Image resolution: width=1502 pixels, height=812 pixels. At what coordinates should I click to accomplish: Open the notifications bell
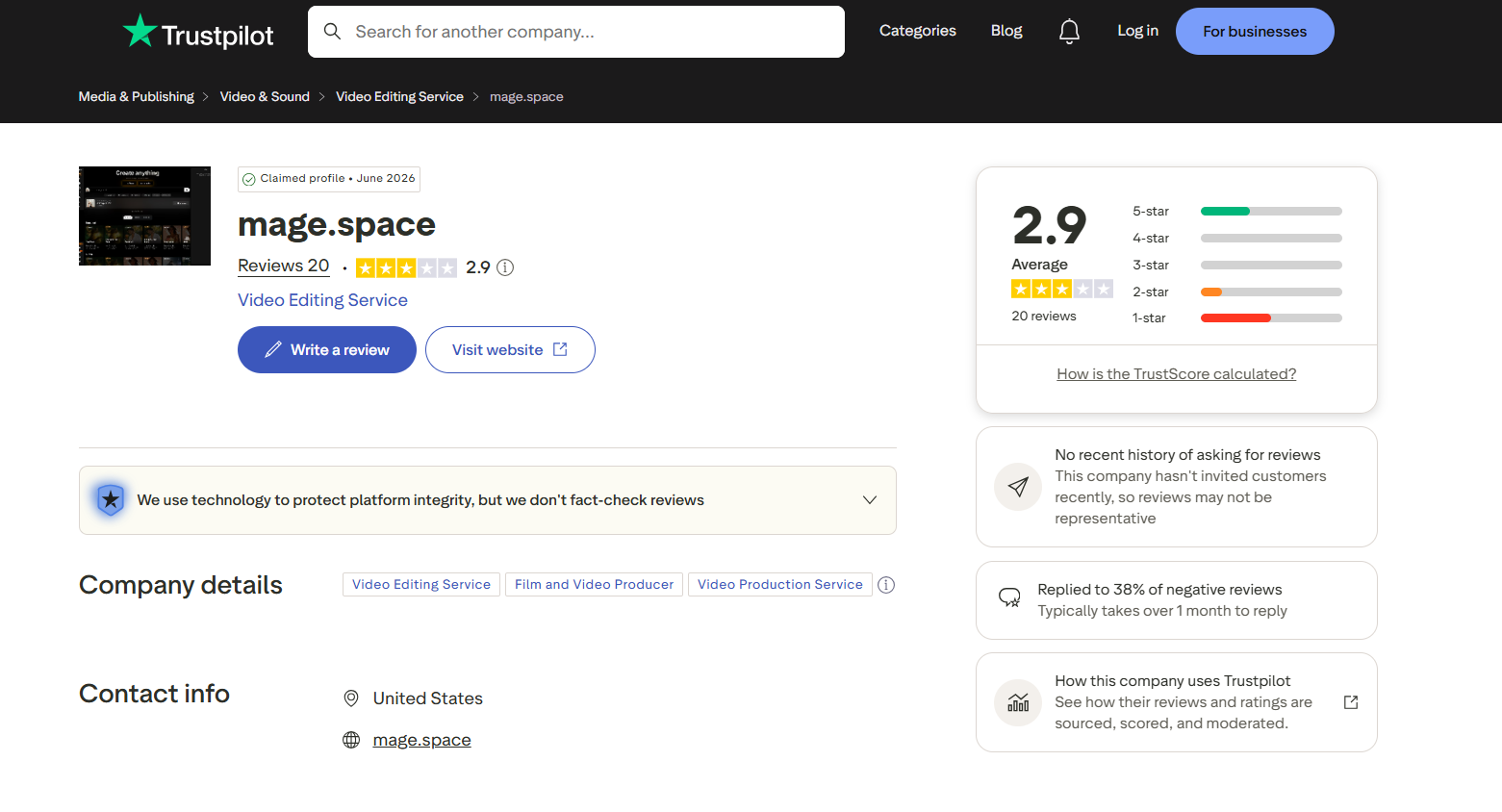tap(1069, 32)
